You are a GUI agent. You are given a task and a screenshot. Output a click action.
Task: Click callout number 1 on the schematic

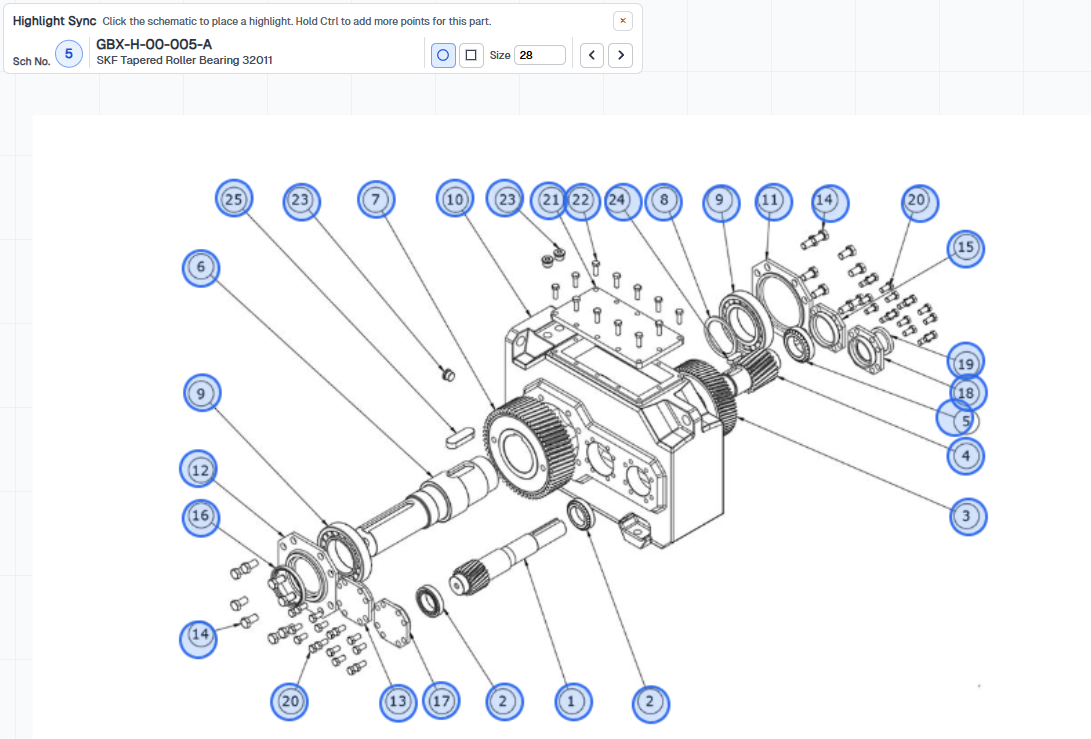point(573,701)
